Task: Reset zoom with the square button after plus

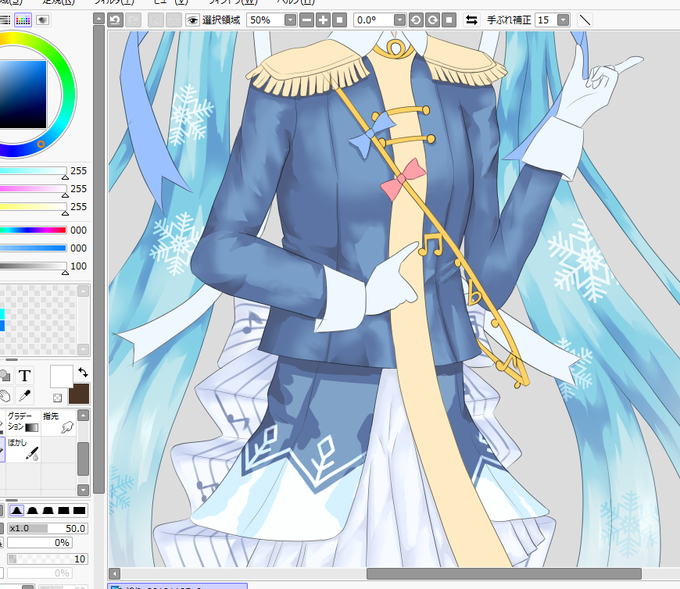Action: coord(340,20)
